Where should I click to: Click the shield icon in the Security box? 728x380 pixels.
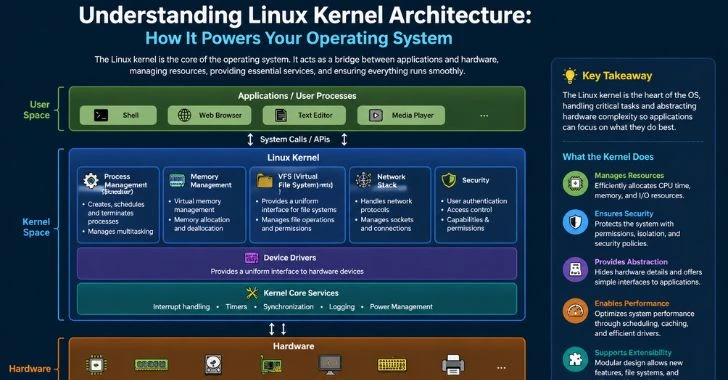448,180
